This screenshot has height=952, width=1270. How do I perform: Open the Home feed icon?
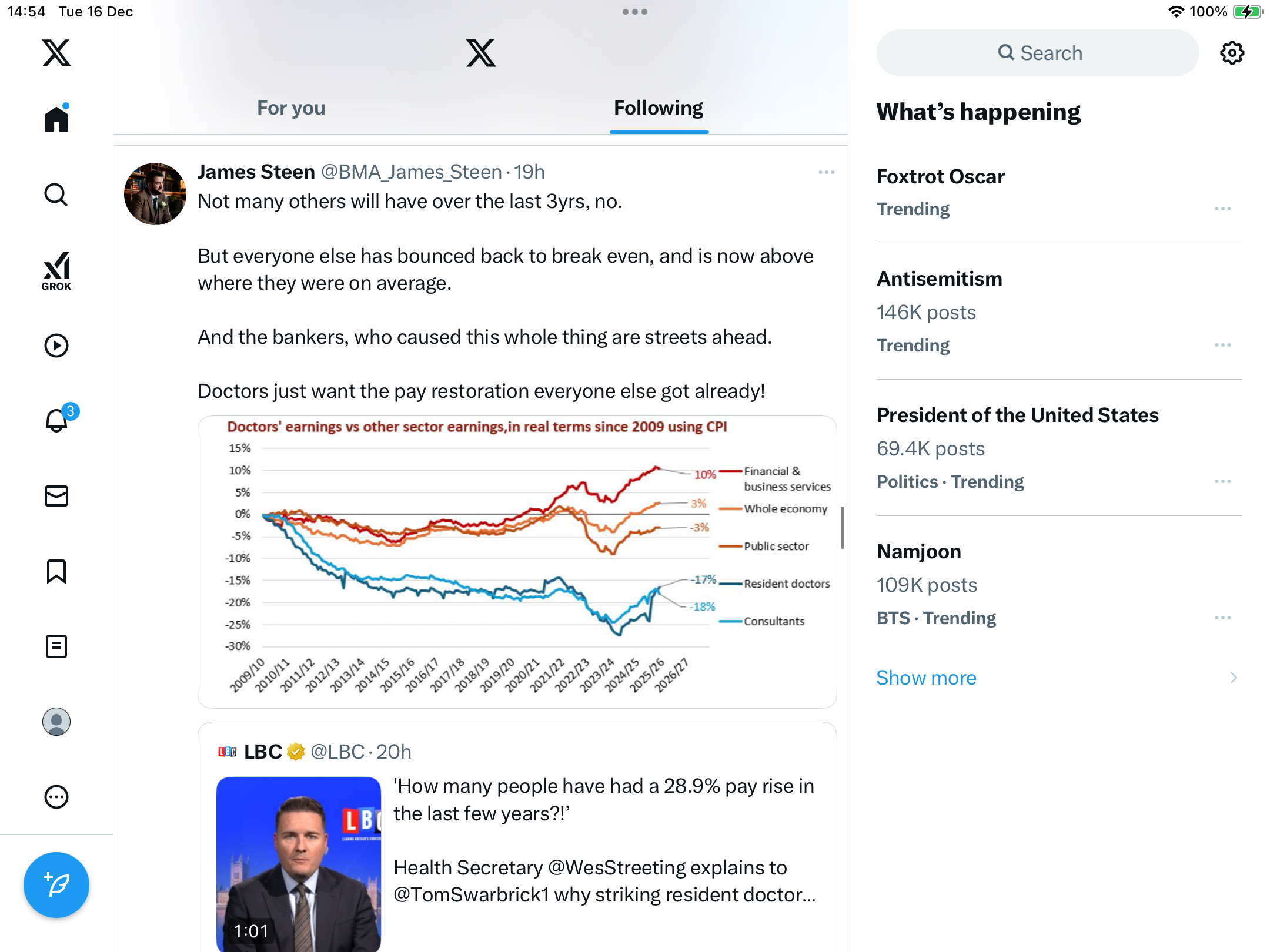pos(56,119)
